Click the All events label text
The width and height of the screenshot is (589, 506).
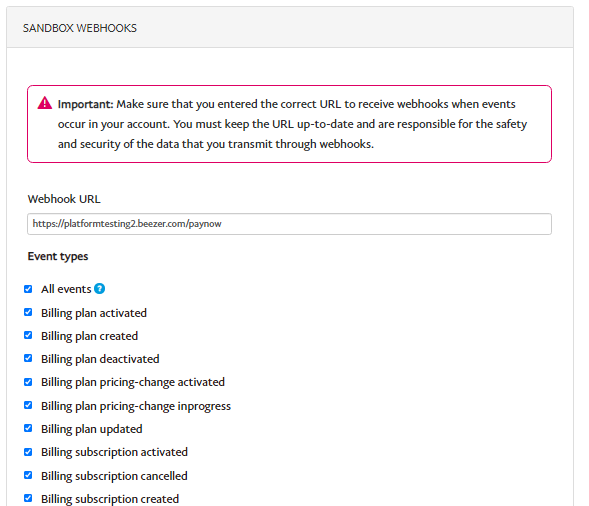[x=66, y=289]
